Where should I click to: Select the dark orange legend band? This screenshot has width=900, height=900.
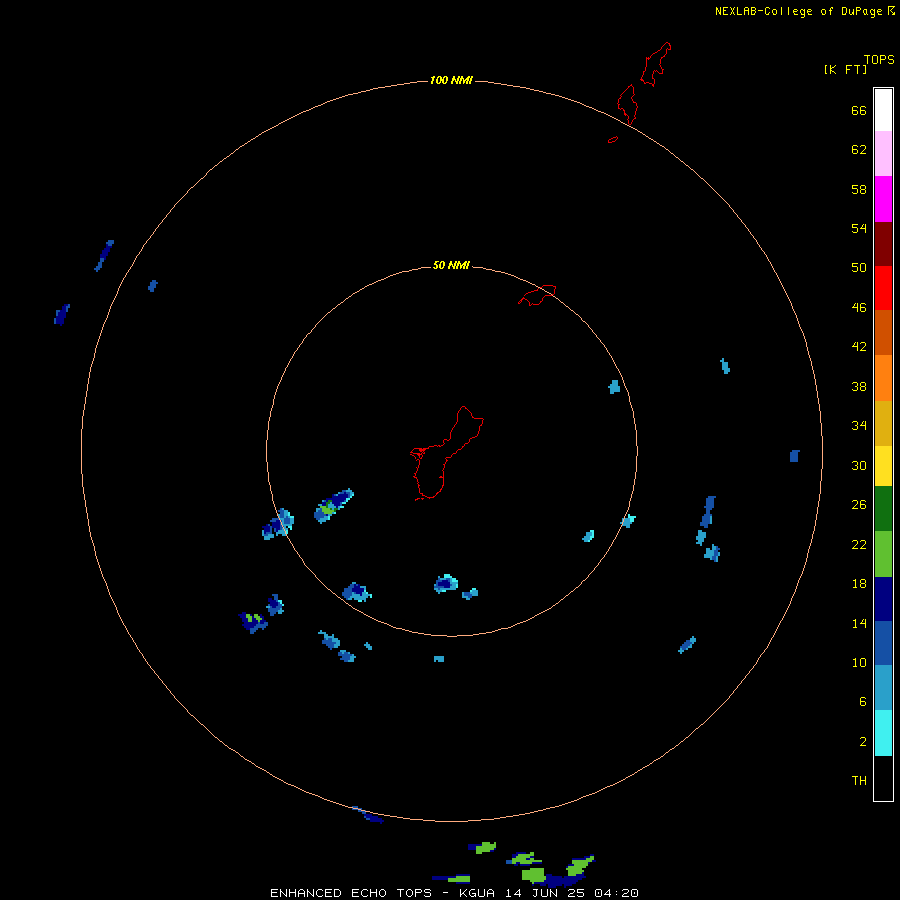(883, 332)
